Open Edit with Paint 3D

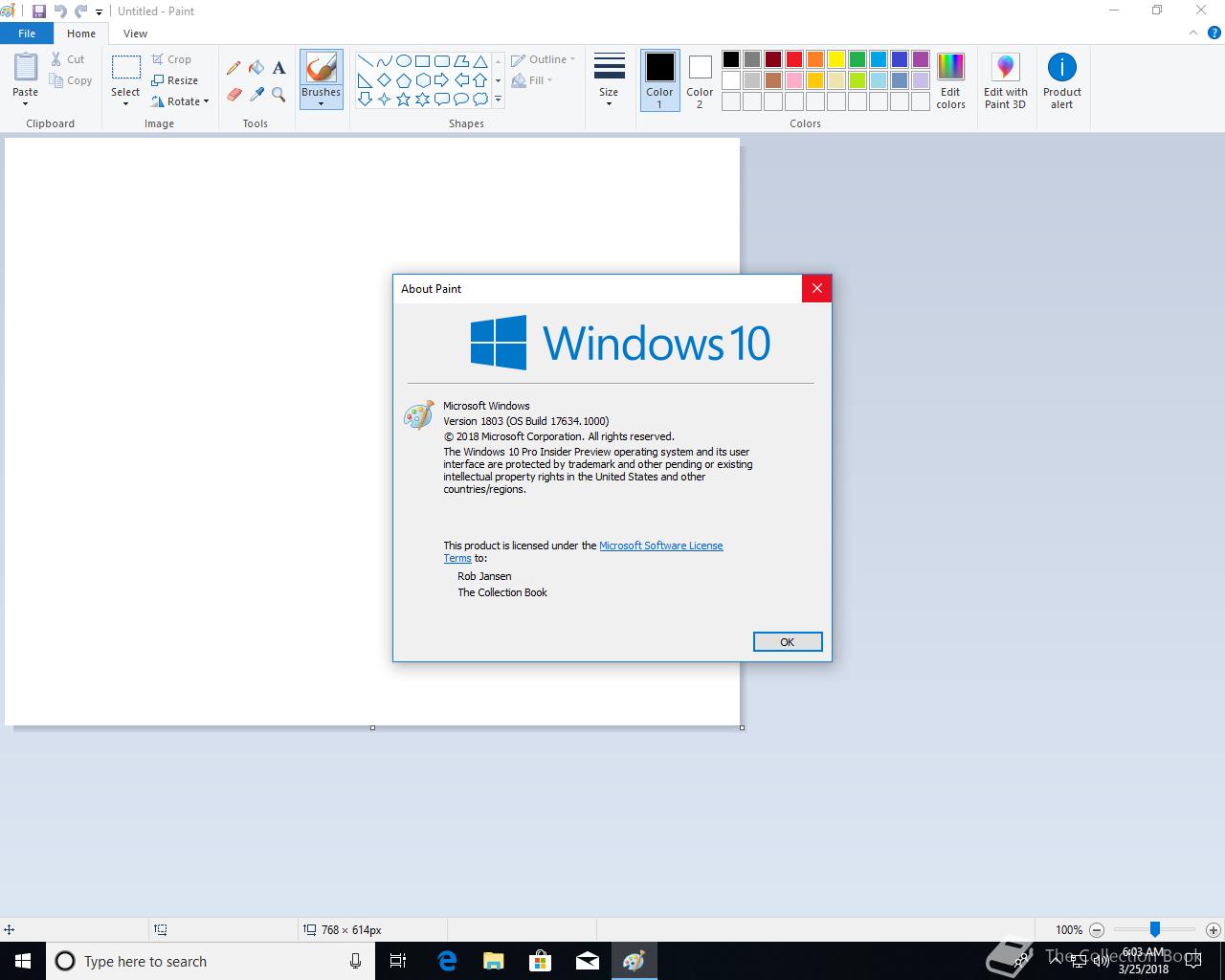pyautogui.click(x=1005, y=80)
